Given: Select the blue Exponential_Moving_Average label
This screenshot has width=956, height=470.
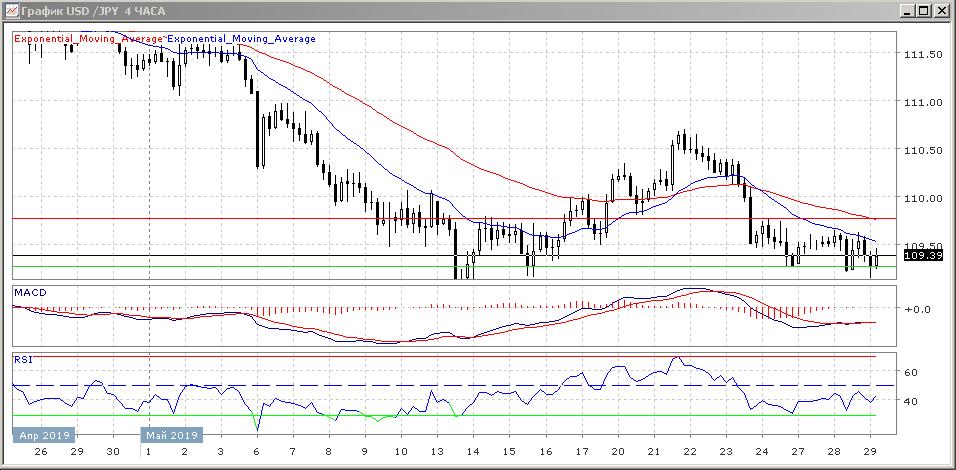Looking at the screenshot, I should 241,39.
